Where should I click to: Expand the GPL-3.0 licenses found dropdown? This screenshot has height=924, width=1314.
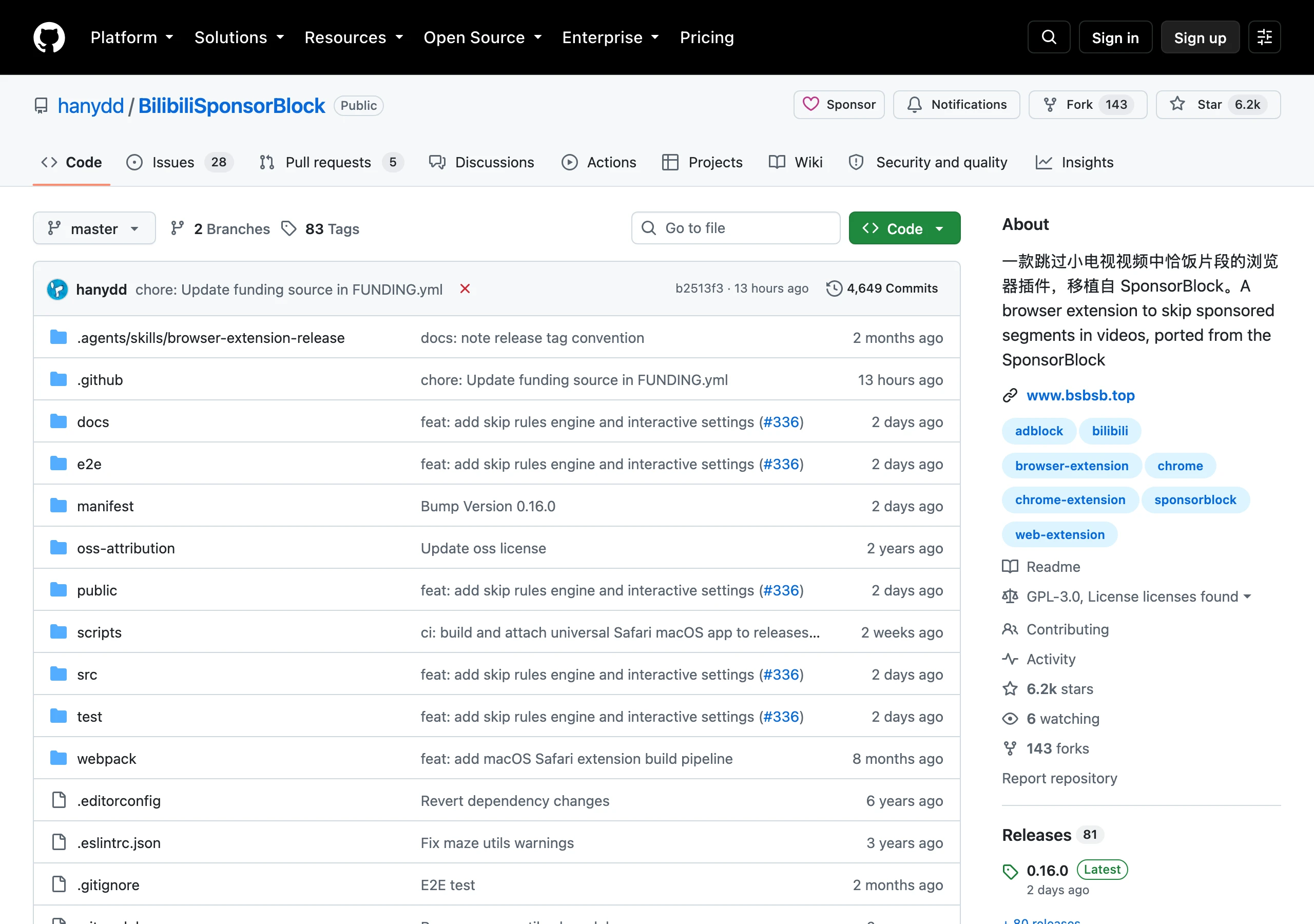[1127, 596]
